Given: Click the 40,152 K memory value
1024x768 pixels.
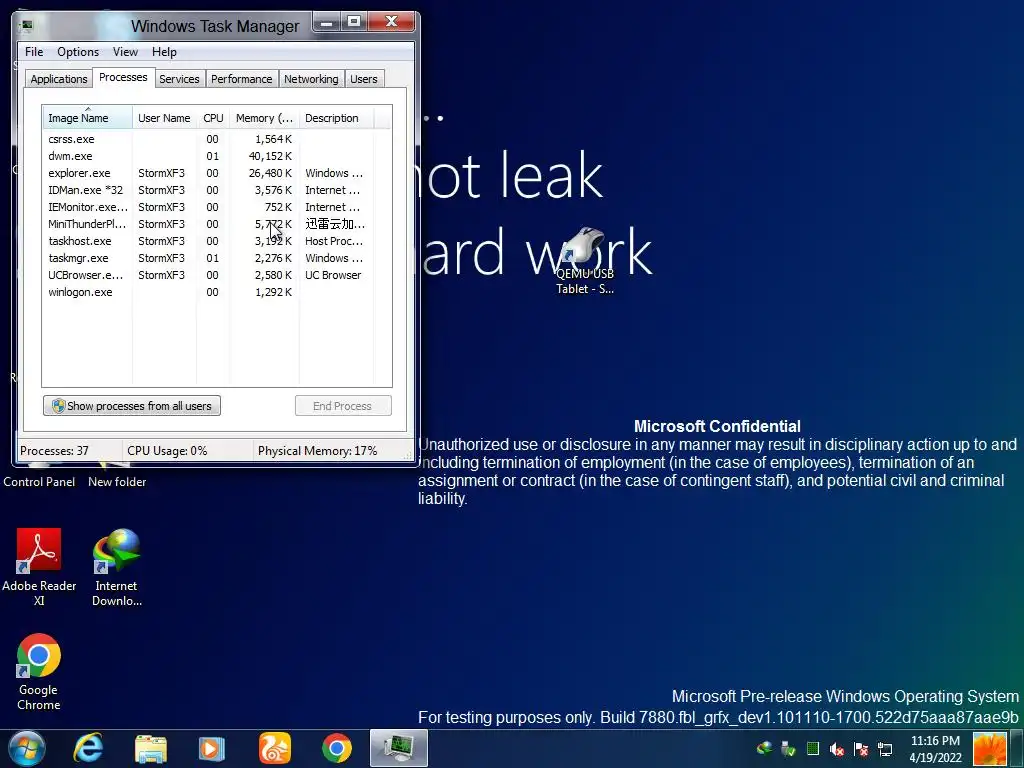Looking at the screenshot, I should coord(270,156).
